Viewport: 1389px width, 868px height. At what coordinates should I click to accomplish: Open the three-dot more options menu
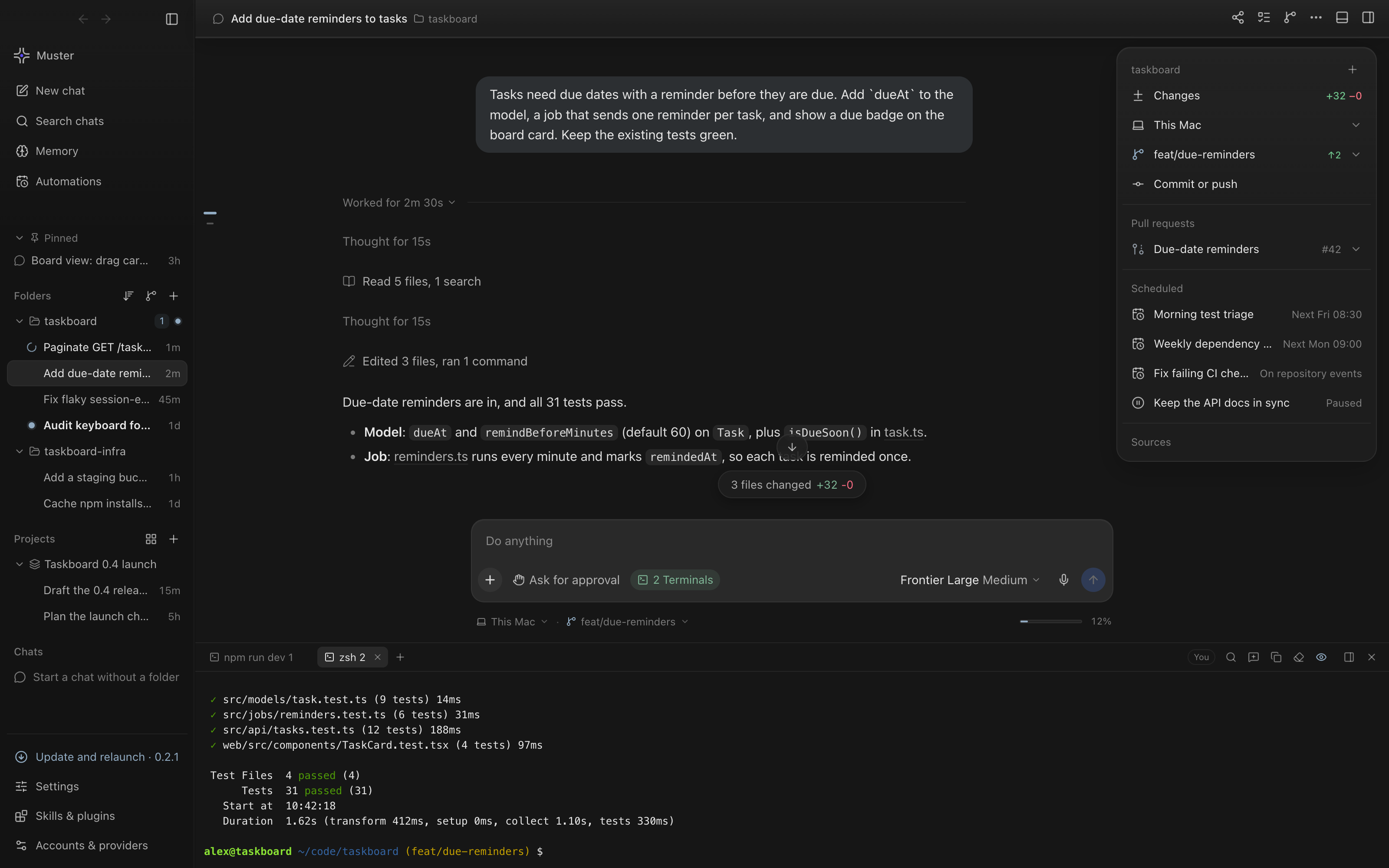click(1316, 18)
